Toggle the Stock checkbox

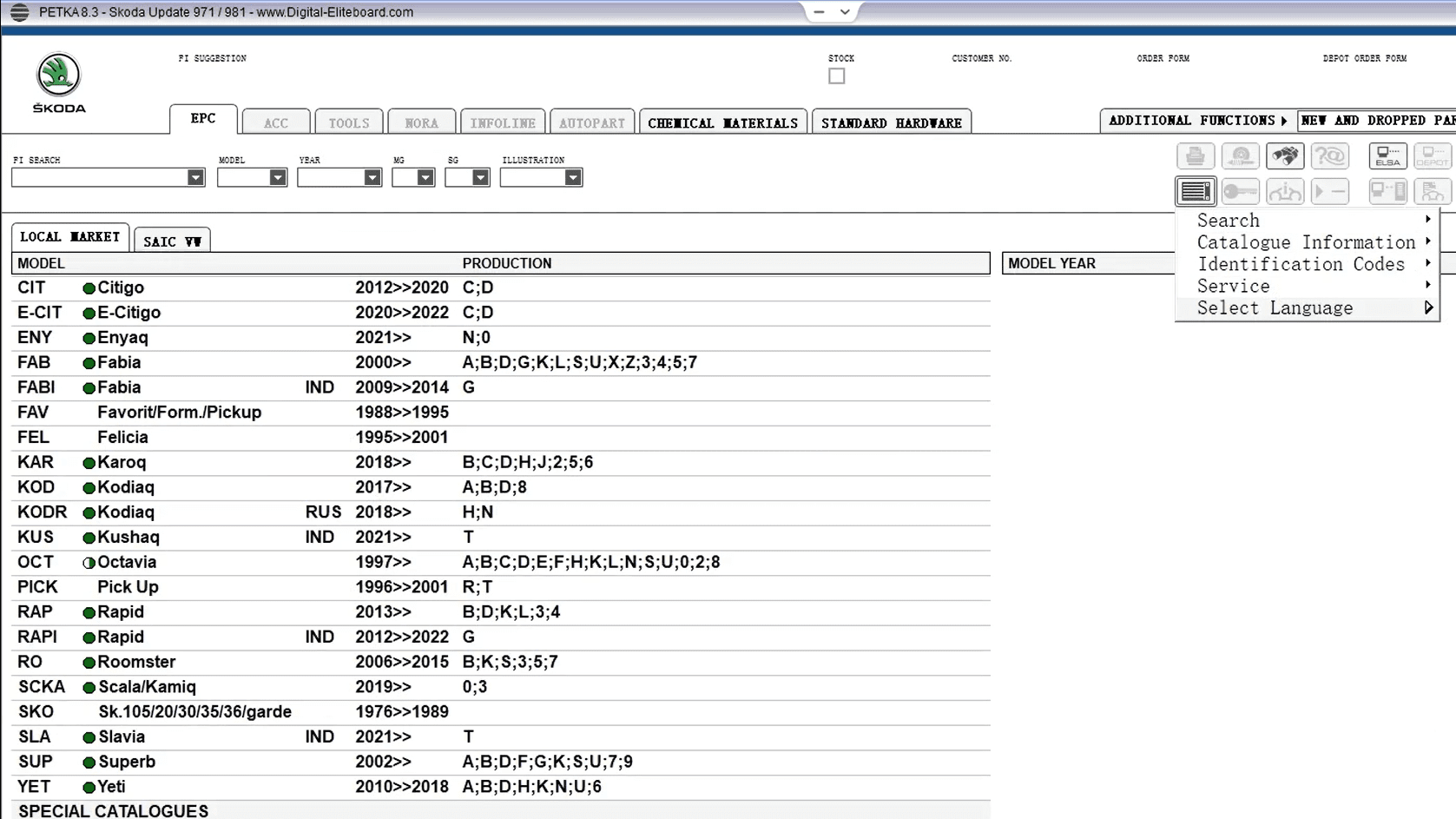coord(836,76)
